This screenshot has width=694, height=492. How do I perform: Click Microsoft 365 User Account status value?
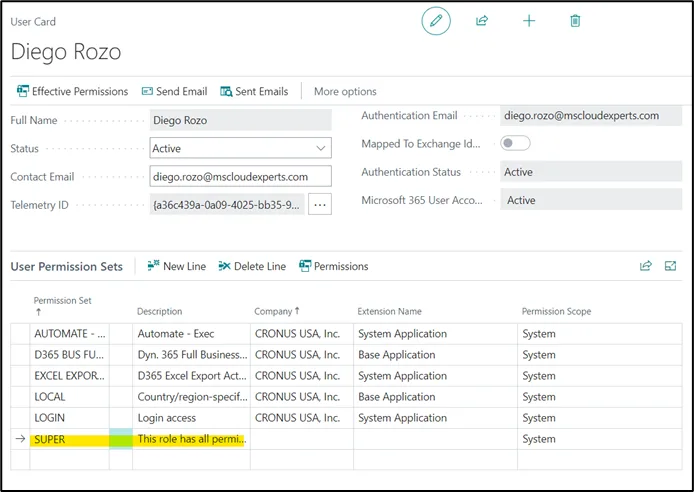tap(591, 200)
